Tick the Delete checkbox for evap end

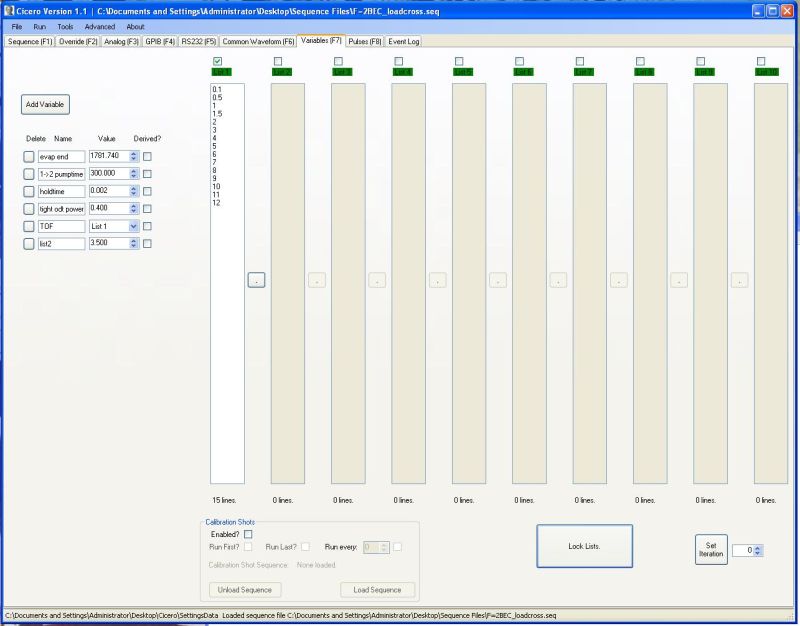click(29, 157)
